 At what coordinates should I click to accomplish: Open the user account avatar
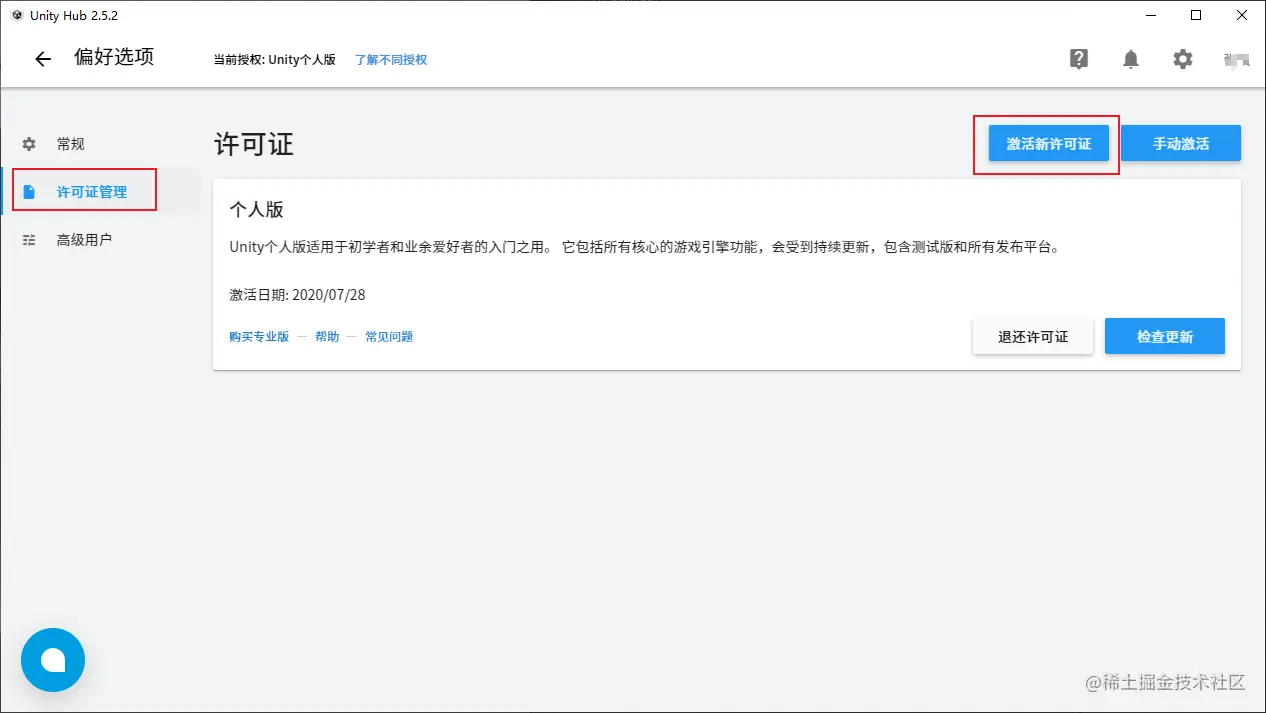click(x=1237, y=60)
